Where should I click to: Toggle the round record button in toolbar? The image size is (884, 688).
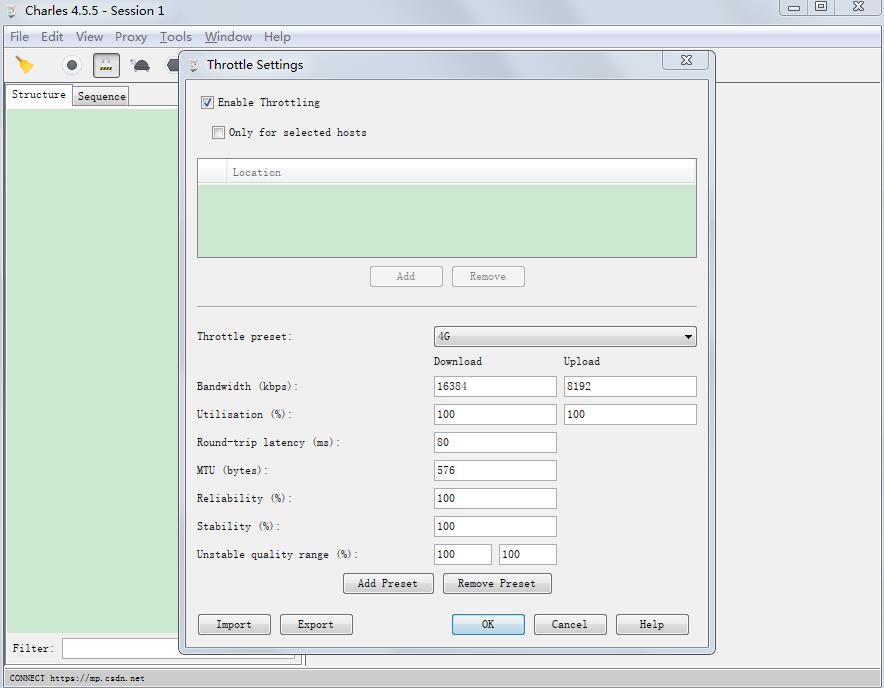click(x=72, y=65)
